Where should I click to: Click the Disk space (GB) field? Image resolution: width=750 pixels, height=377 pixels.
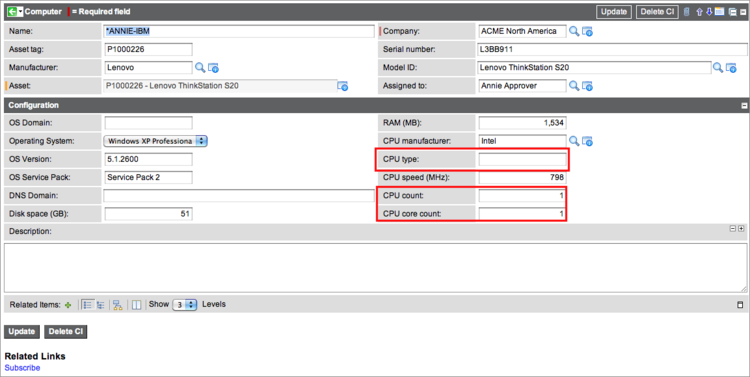pos(148,214)
